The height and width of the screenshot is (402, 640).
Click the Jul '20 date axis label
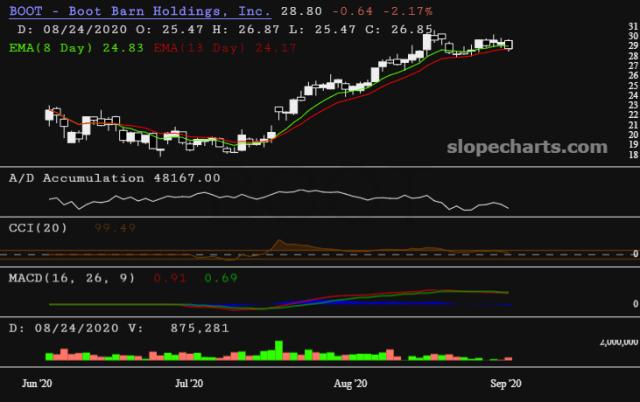click(190, 383)
